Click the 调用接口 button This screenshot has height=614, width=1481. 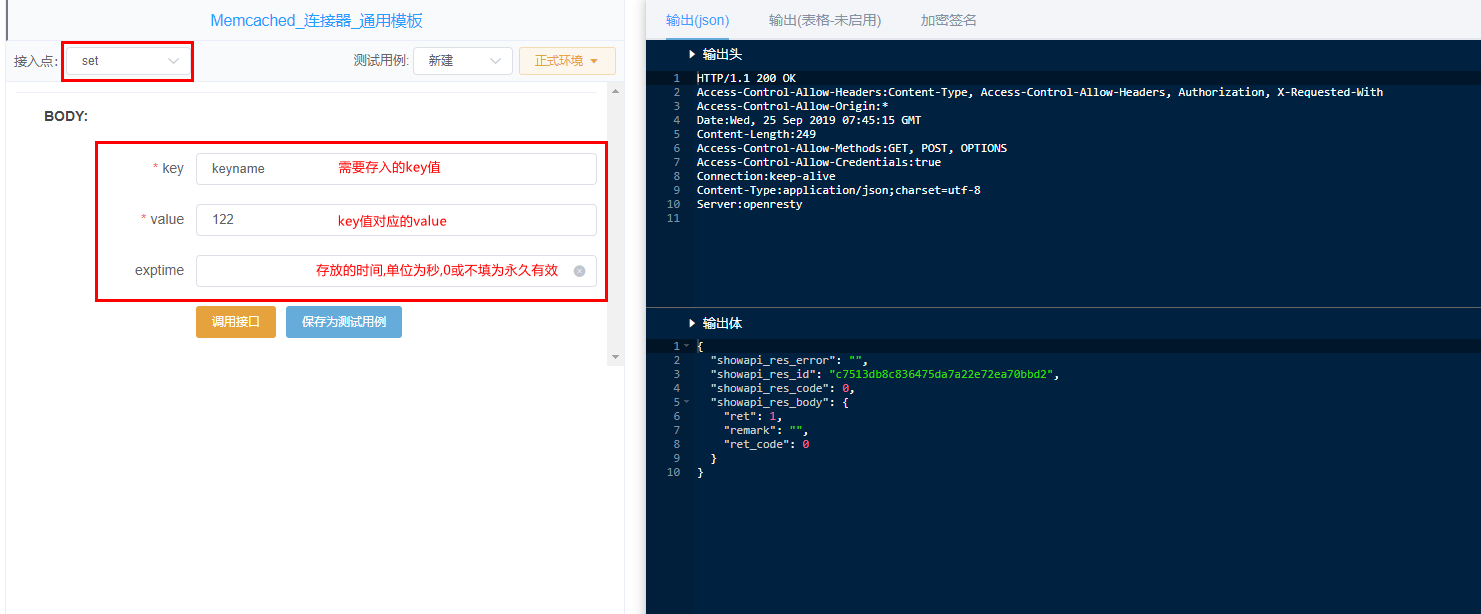[x=236, y=322]
